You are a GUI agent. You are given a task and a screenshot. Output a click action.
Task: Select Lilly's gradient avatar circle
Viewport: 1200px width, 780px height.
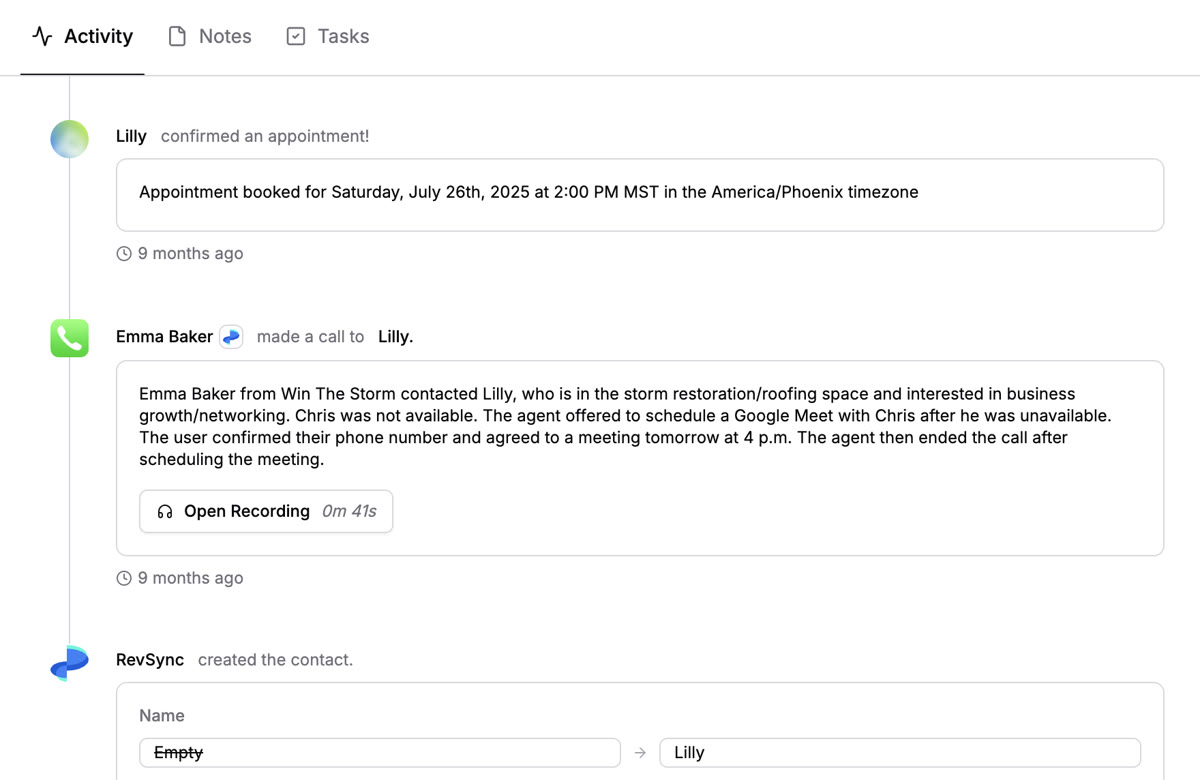(68, 139)
